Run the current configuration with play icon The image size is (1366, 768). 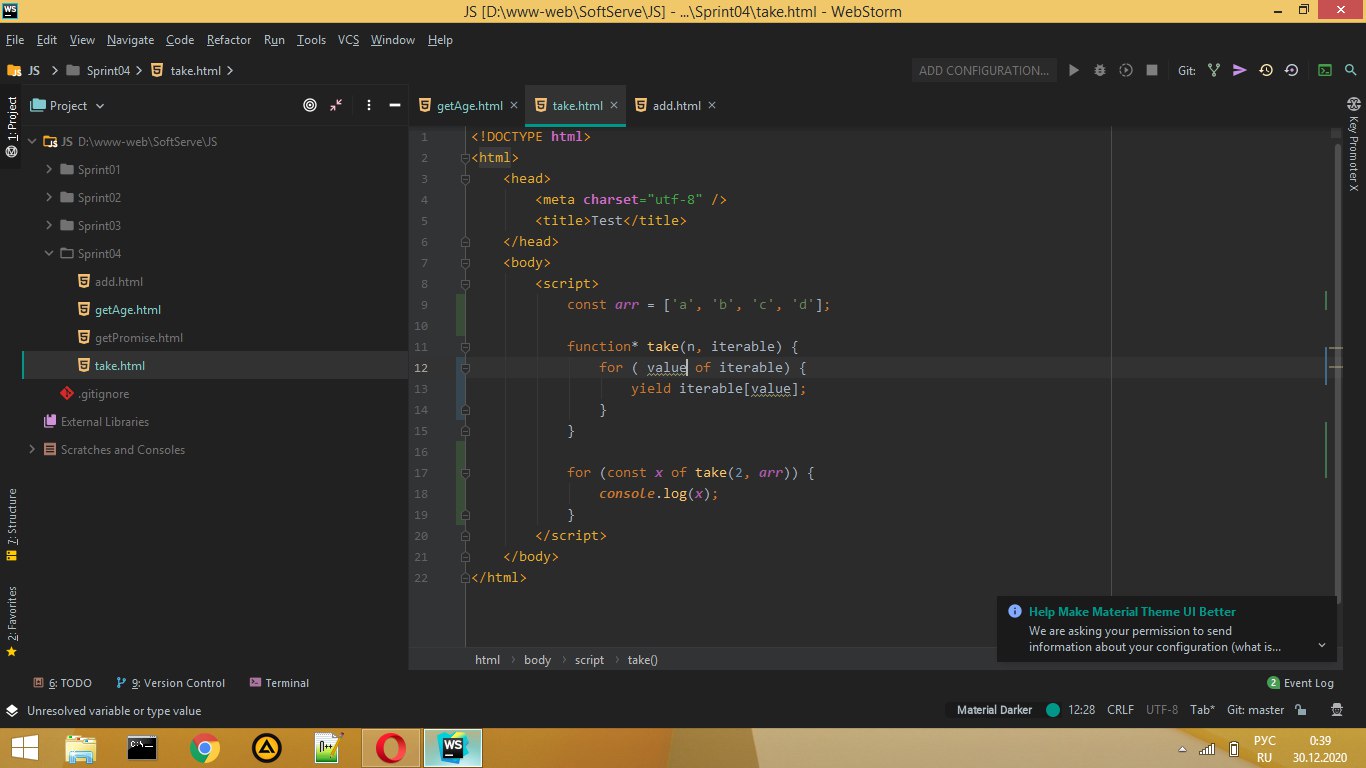(1074, 70)
